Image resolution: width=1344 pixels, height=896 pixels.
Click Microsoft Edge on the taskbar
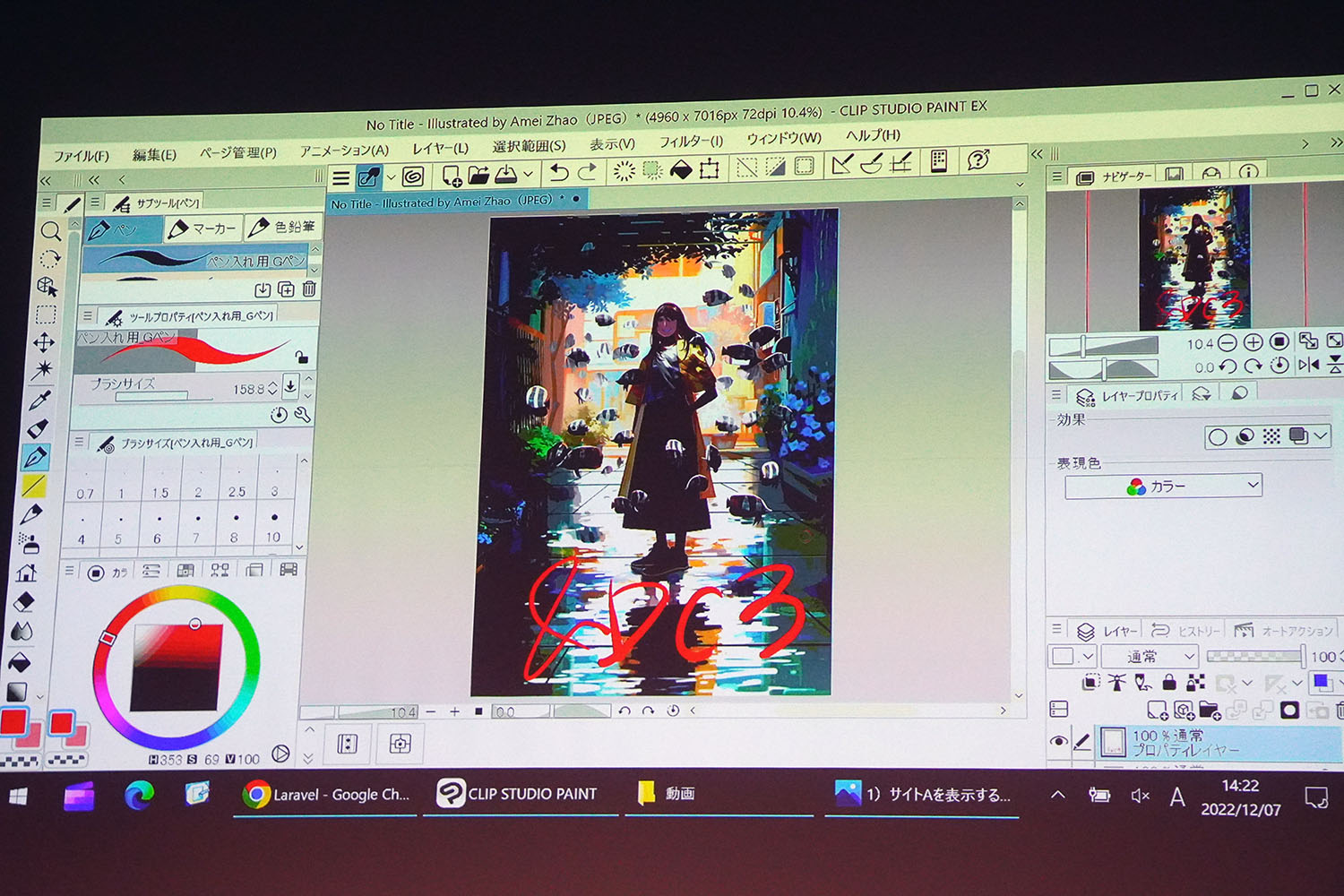[138, 795]
